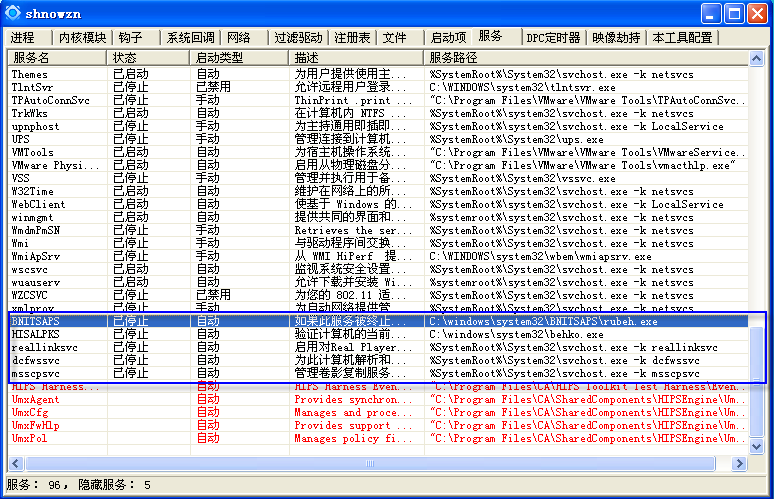This screenshot has width=774, height=499.
Task: Select the msscpsvc service row
Action: 378,373
